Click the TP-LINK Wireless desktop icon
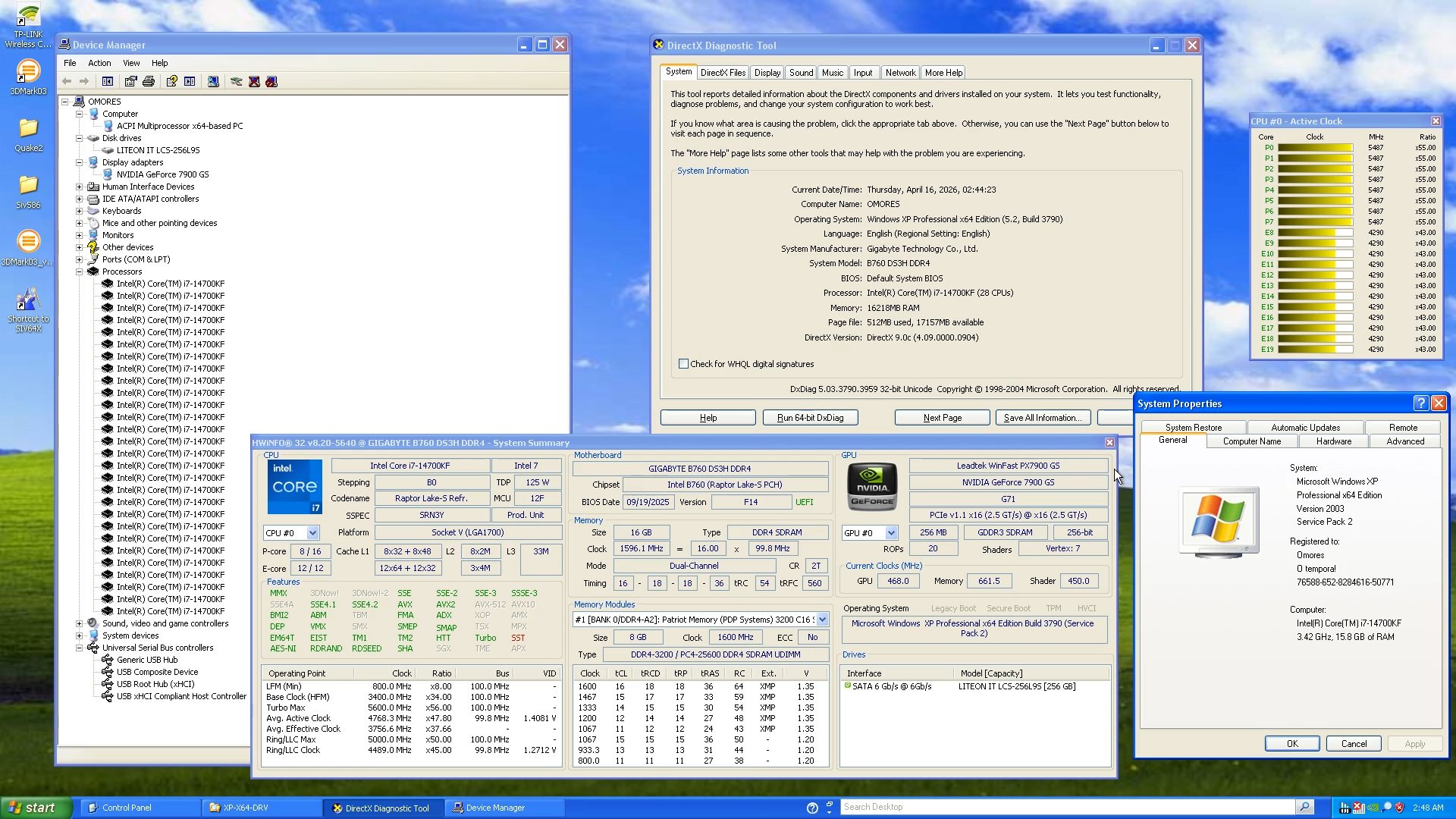This screenshot has width=1456, height=819. (x=28, y=26)
